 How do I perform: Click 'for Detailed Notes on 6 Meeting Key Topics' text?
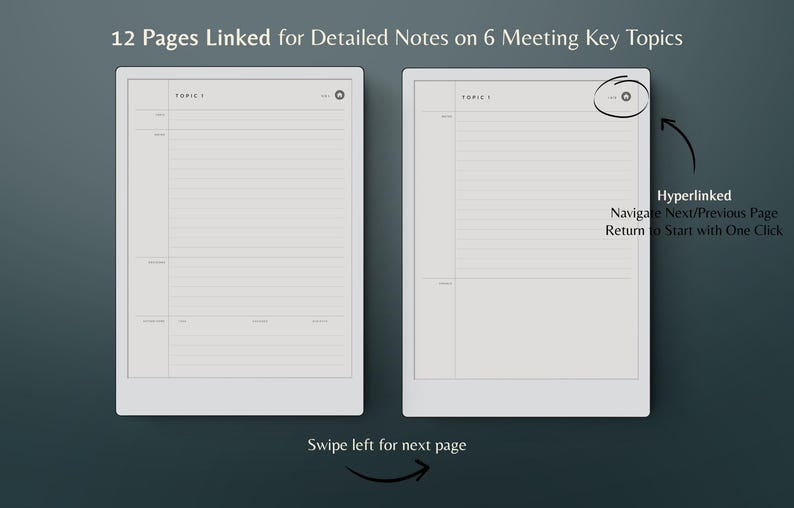(x=480, y=38)
